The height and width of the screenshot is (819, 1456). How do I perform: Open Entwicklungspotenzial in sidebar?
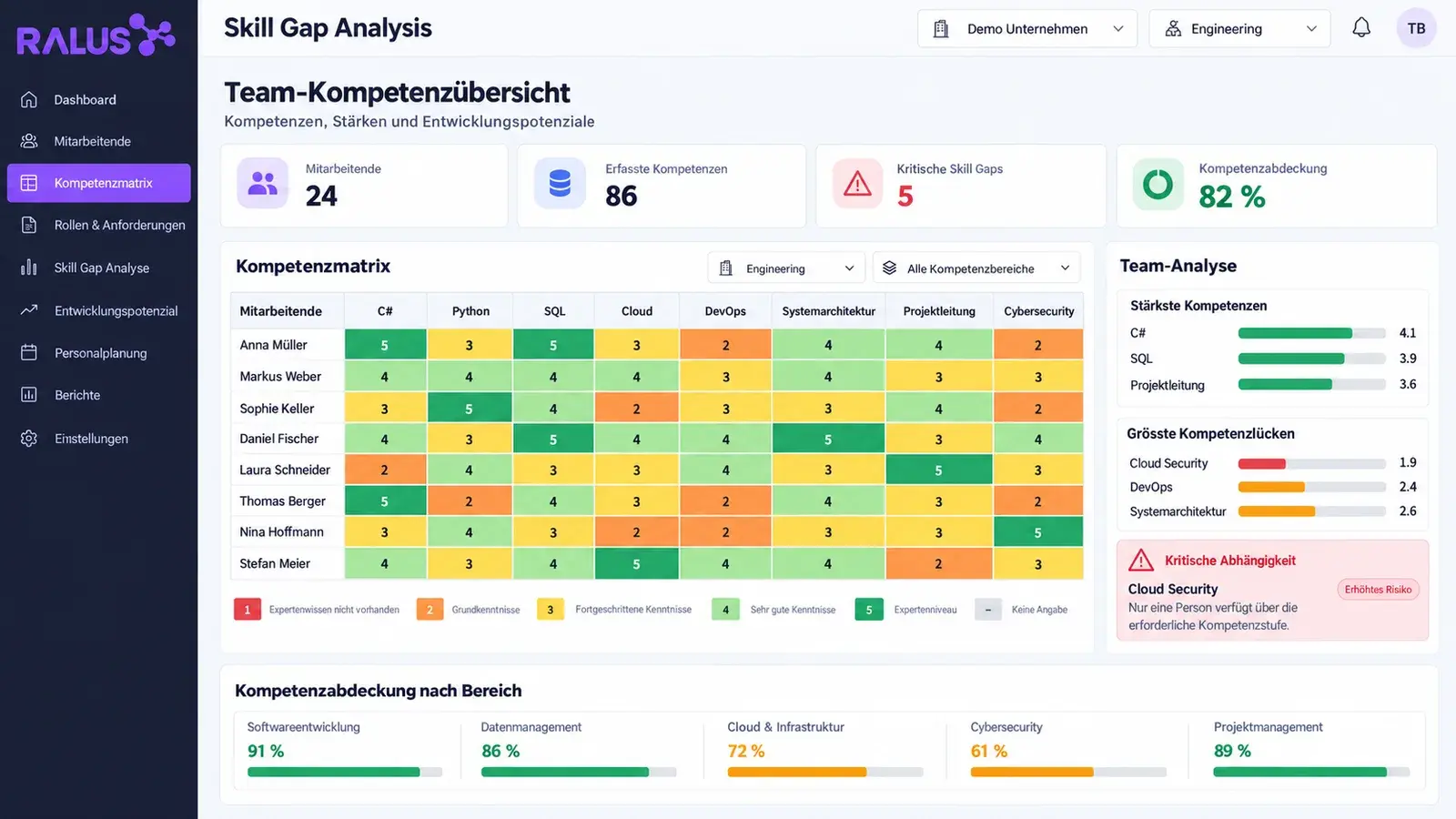(x=99, y=310)
